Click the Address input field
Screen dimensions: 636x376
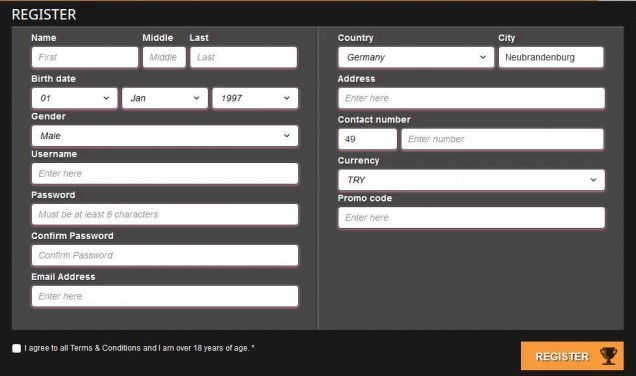point(471,98)
